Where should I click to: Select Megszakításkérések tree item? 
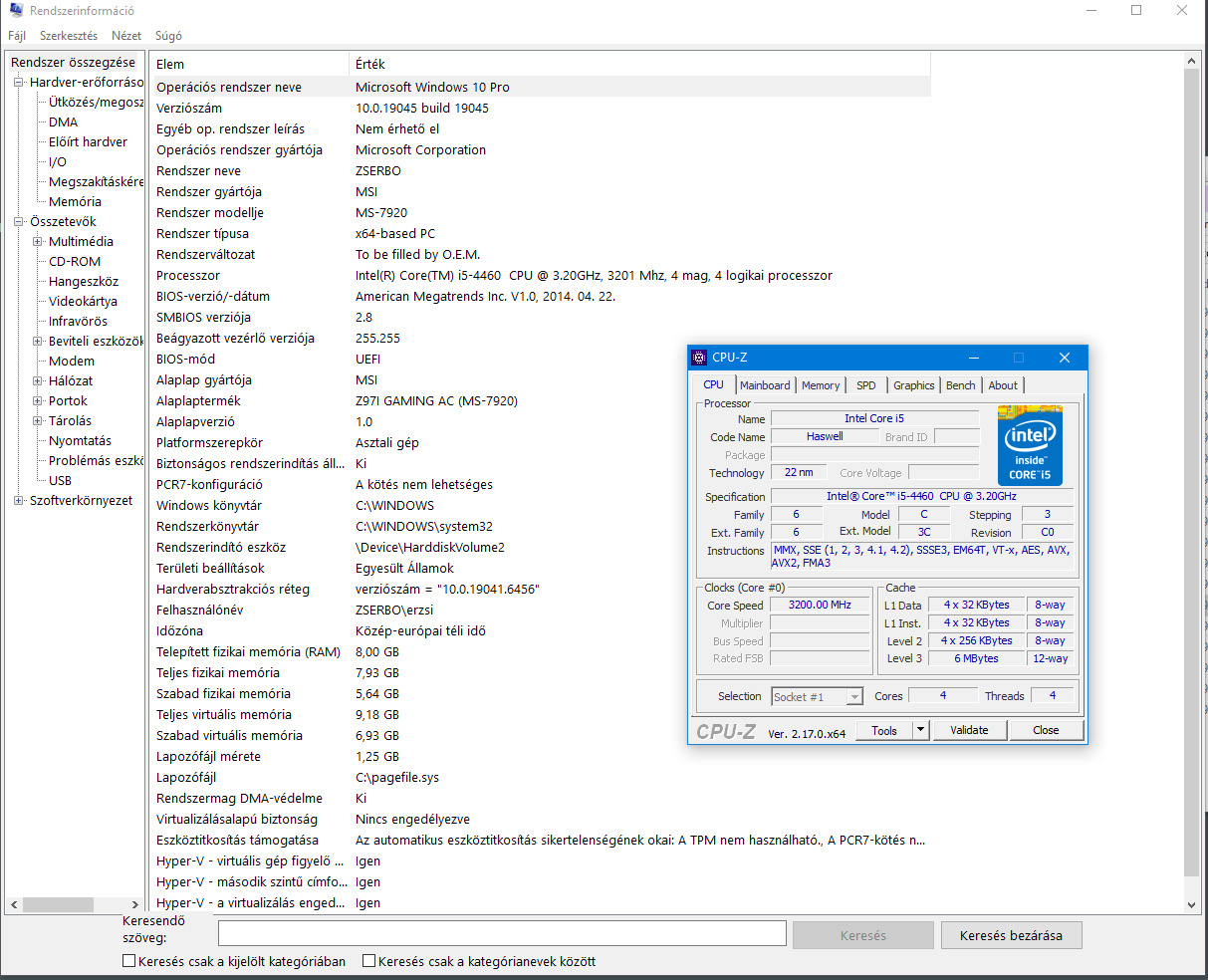tap(96, 182)
